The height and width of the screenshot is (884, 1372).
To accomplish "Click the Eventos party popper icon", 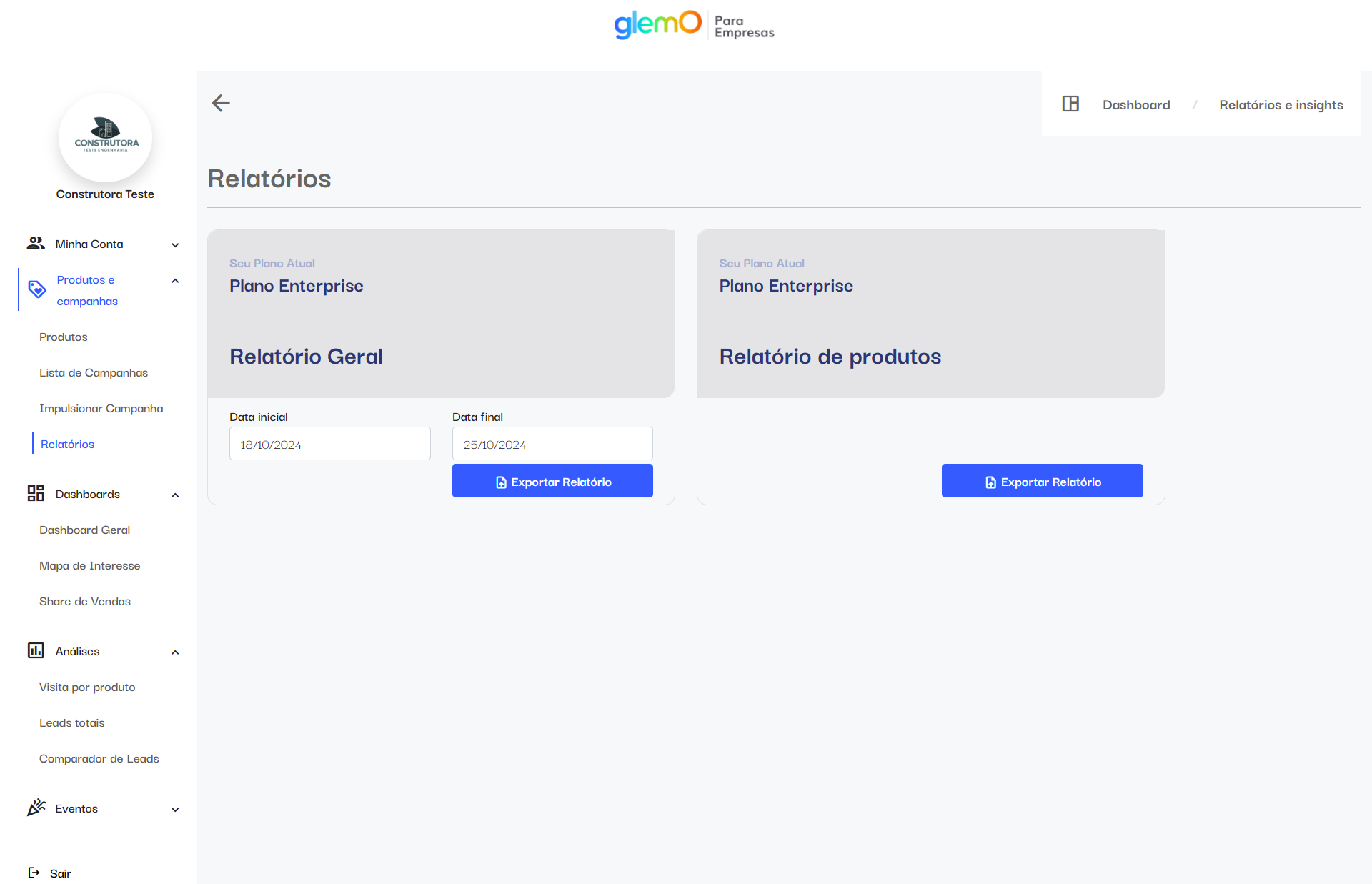I will click(36, 808).
